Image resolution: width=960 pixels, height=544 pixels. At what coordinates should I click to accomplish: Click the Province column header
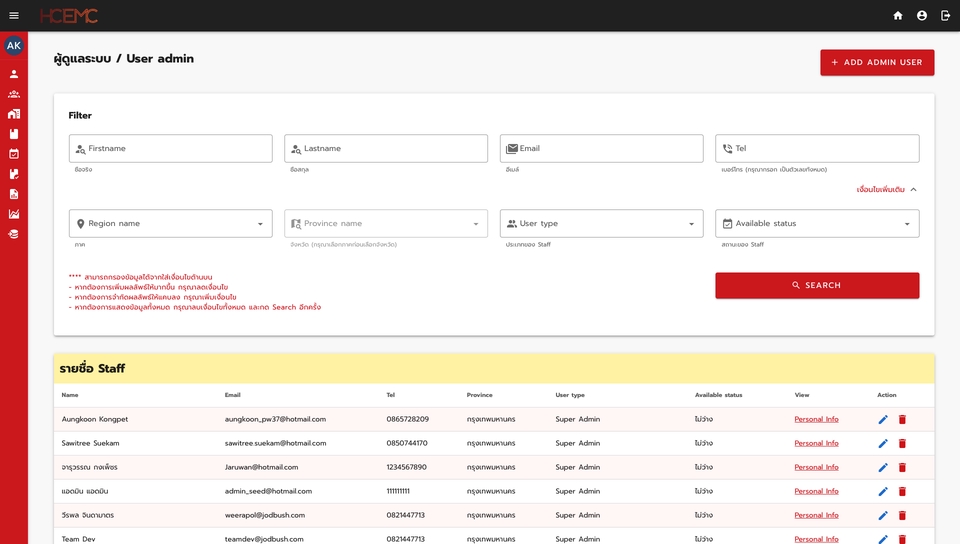pyautogui.click(x=479, y=395)
